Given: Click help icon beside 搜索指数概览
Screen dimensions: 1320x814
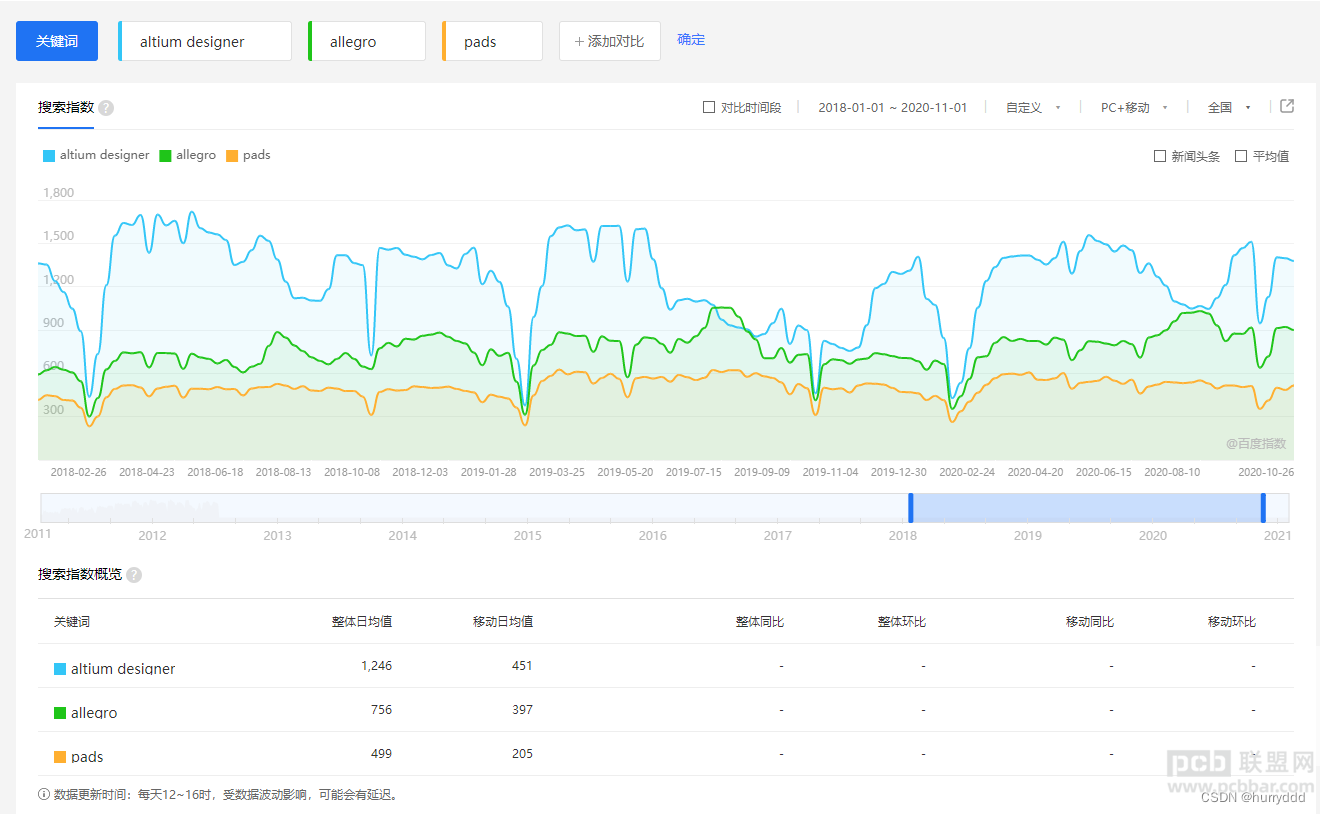Looking at the screenshot, I should [x=134, y=575].
